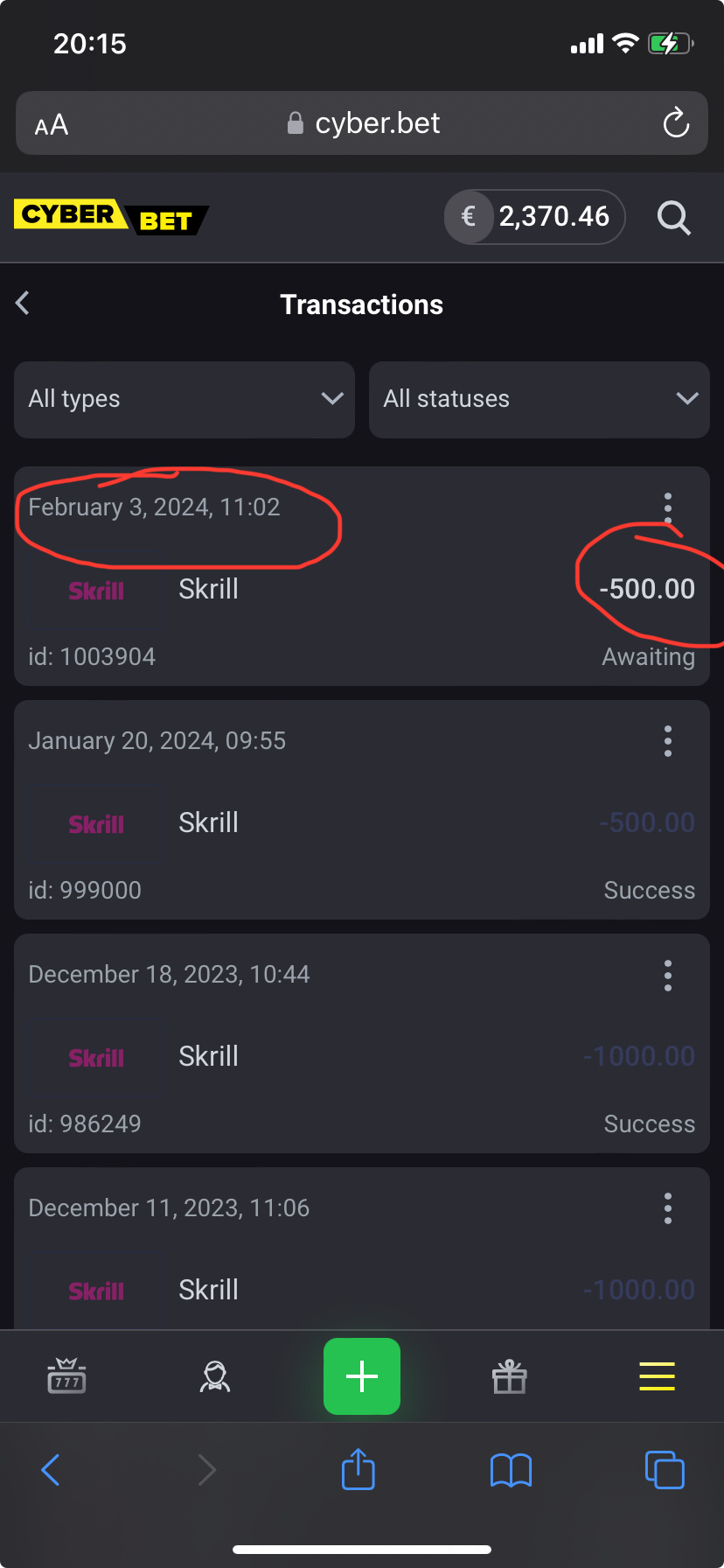Image resolution: width=724 pixels, height=1568 pixels.
Task: Open options for December 18 transaction
Action: (668, 975)
